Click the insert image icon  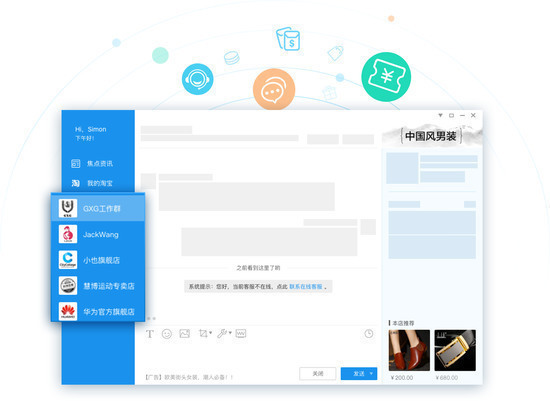coord(185,333)
